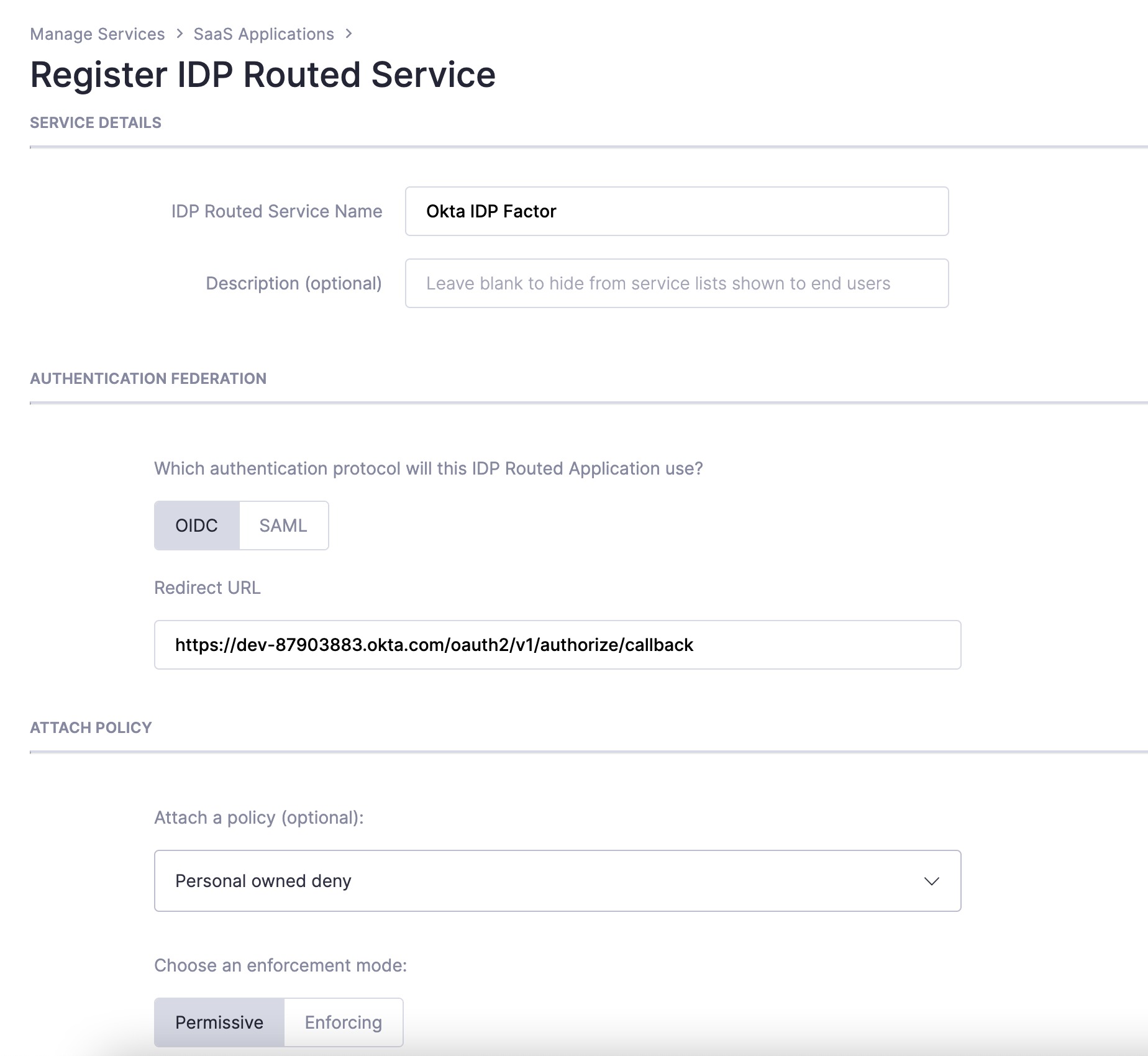Choose Permissive enforcement mode

(219, 1022)
